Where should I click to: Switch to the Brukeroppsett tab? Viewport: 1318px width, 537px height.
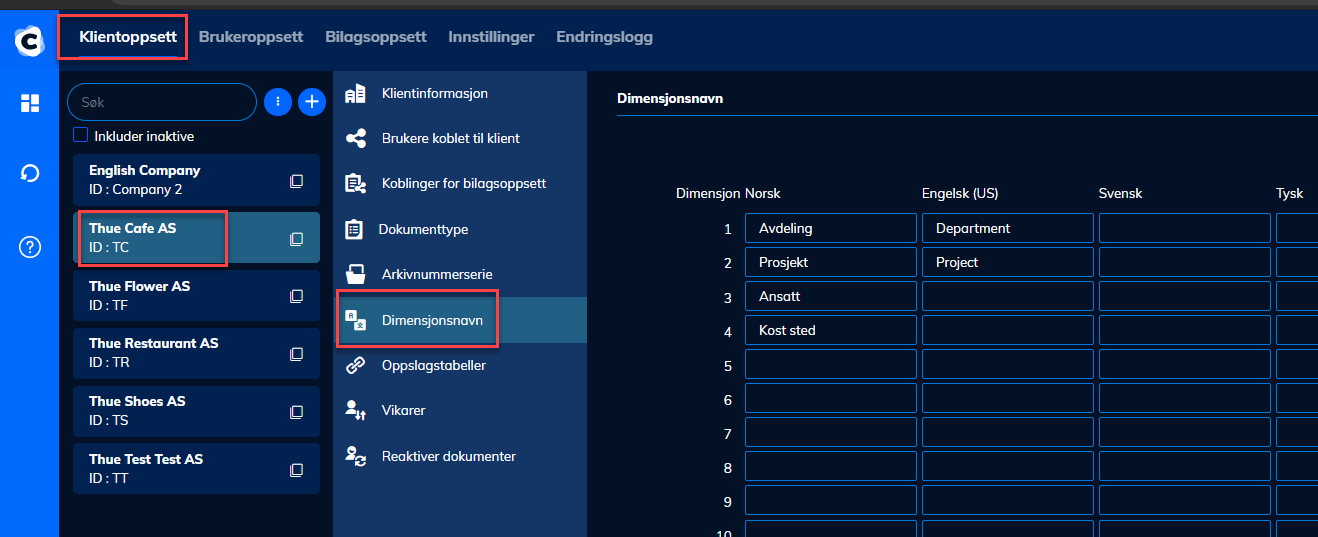click(x=250, y=37)
